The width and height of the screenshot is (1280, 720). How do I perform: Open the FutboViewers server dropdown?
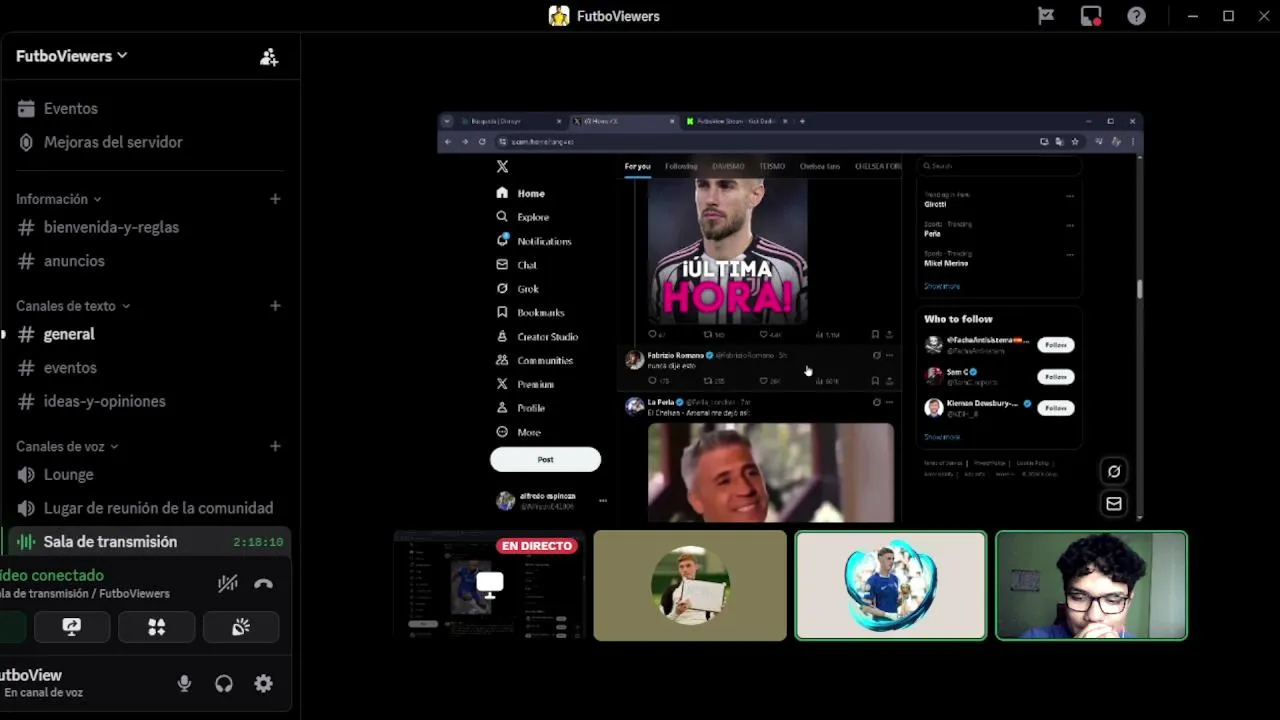72,56
